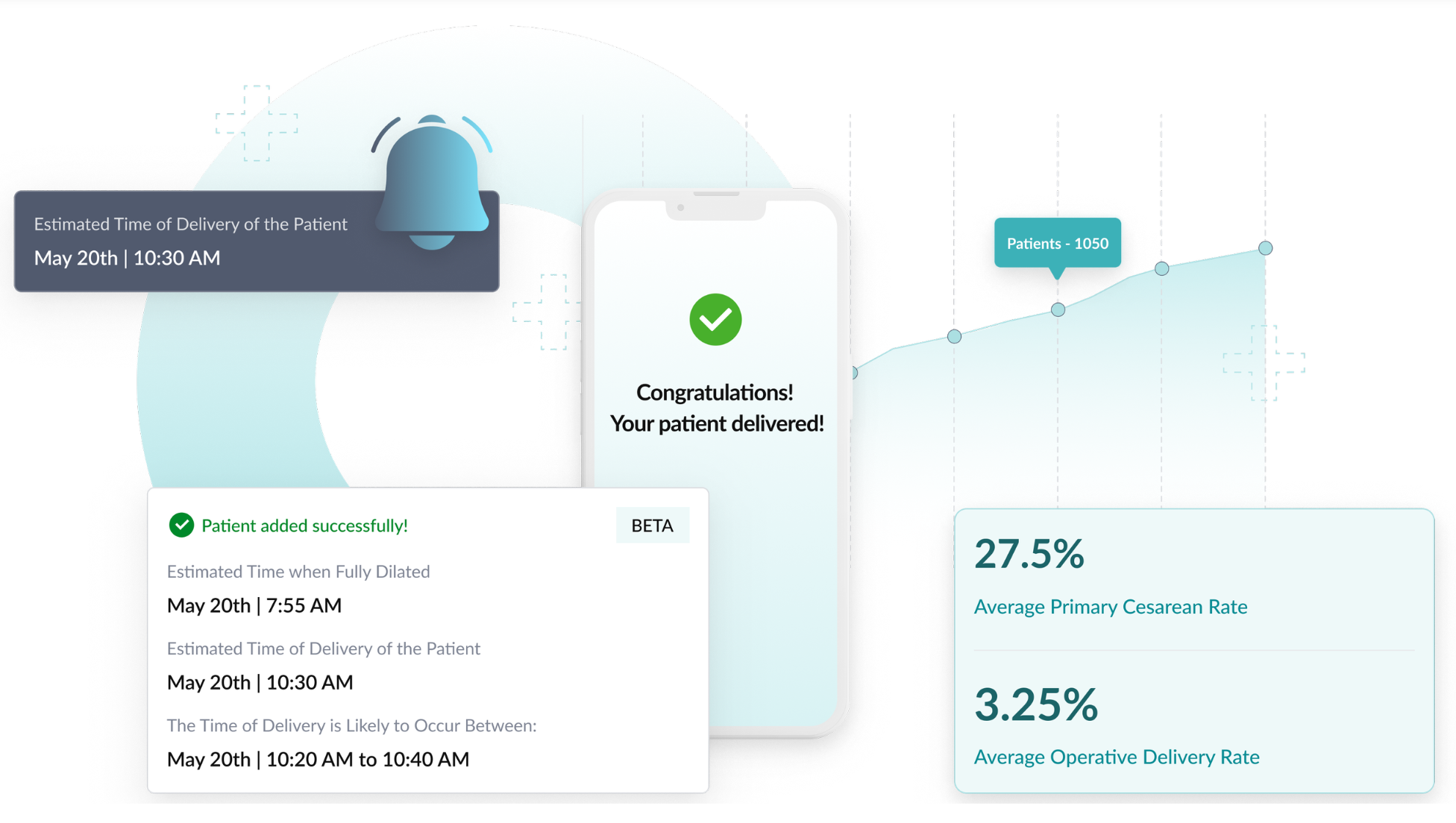Select the chart data point nearest the phone
Viewport: 1456px width, 823px height.
[855, 373]
